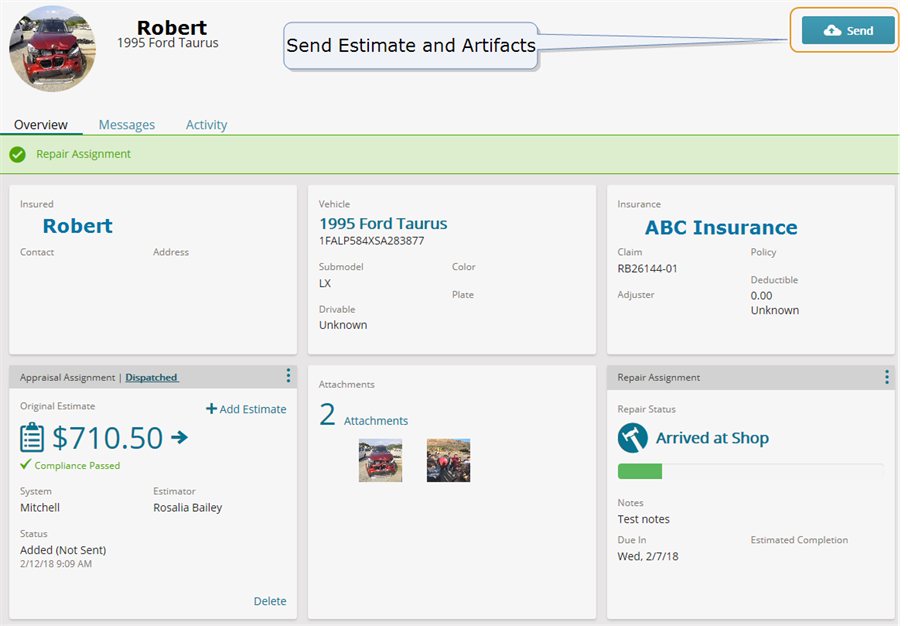Open Repair Assignment panel three-dot menu
This screenshot has height=626, width=908.
(x=887, y=377)
